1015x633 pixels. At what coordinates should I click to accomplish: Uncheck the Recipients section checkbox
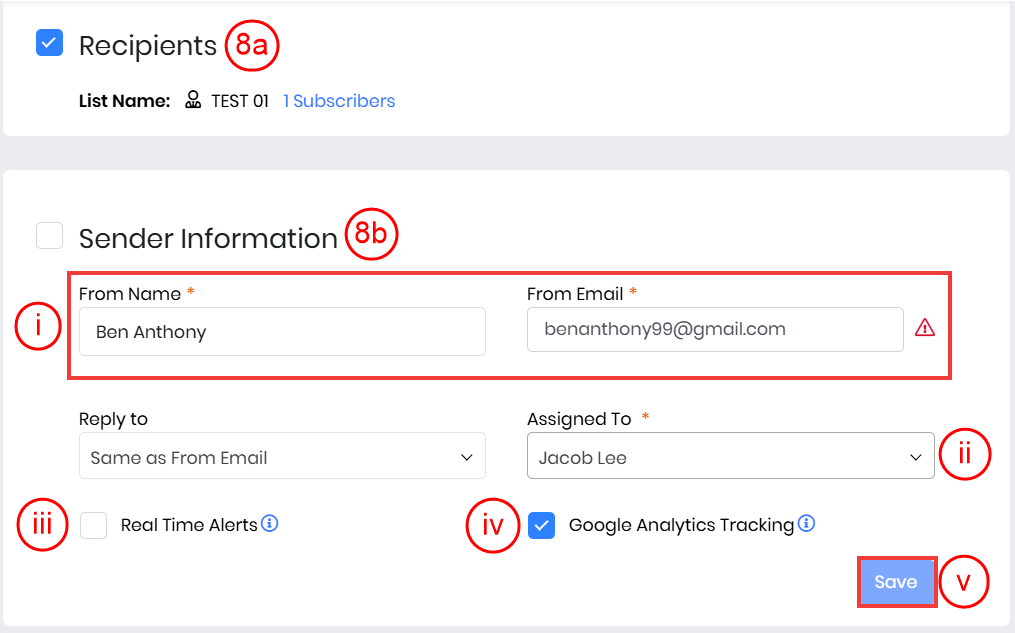[49, 43]
